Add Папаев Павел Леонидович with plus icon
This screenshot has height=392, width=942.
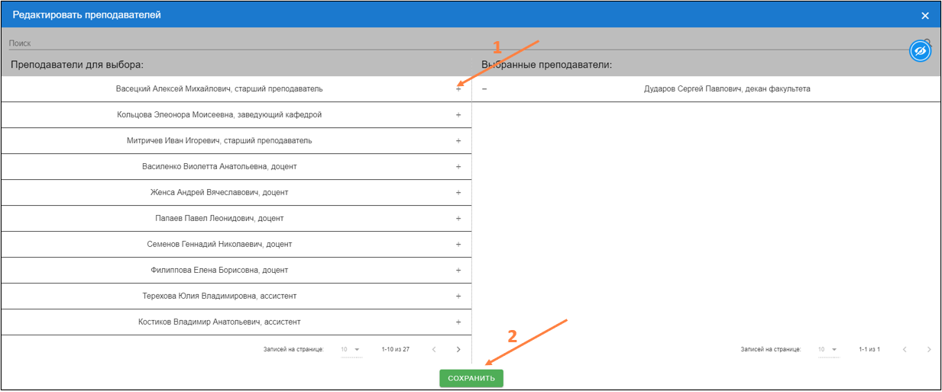pyautogui.click(x=458, y=219)
